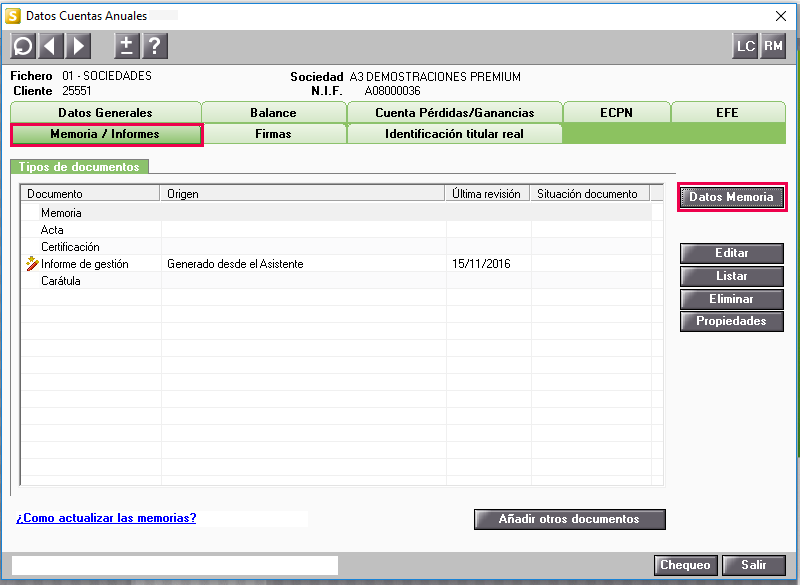Click Añadir otros documentos button
Screen dimensions: 800x585
[x=569, y=519]
